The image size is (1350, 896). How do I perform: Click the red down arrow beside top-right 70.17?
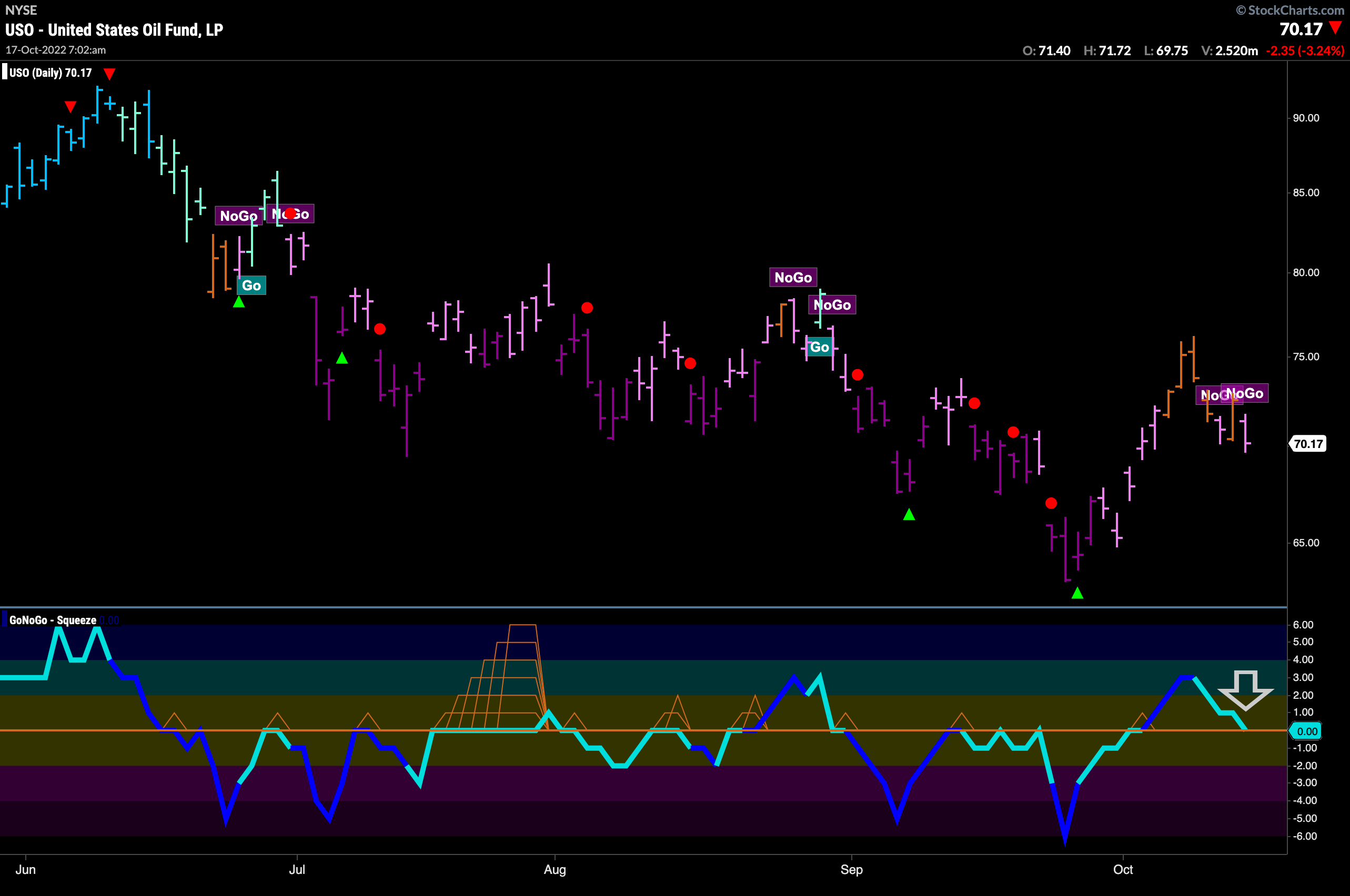[x=1335, y=27]
